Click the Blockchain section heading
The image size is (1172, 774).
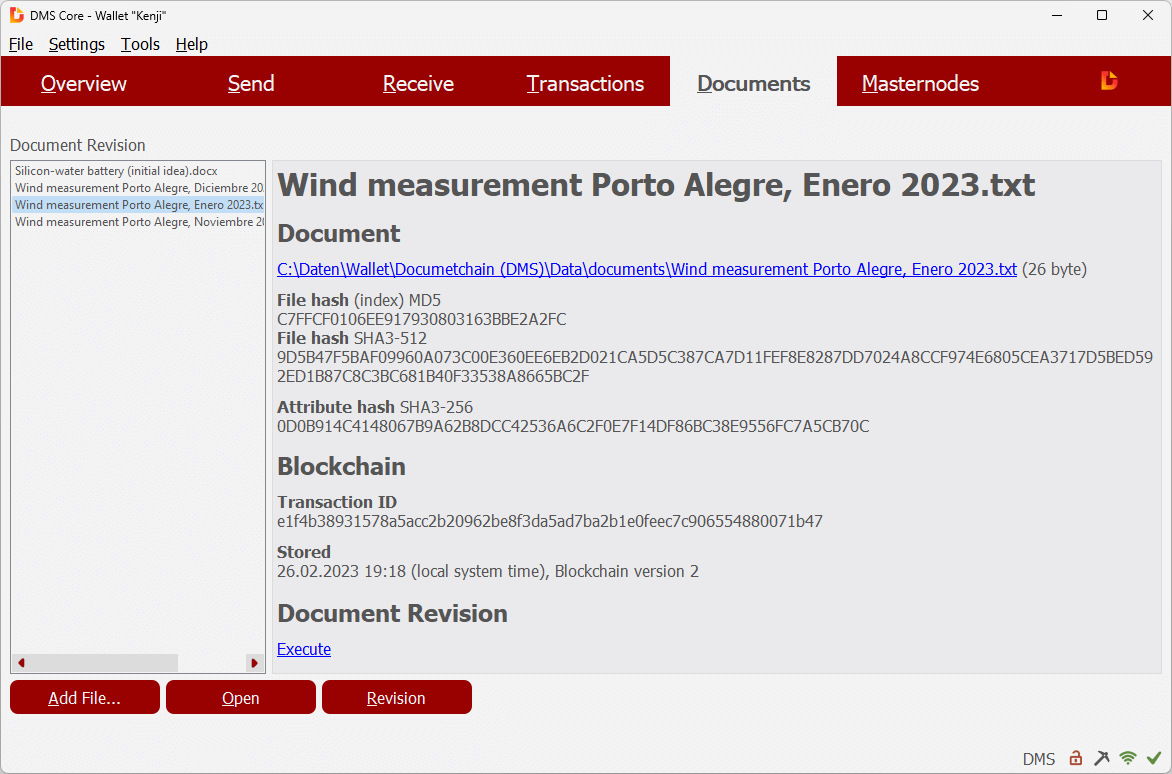click(342, 466)
